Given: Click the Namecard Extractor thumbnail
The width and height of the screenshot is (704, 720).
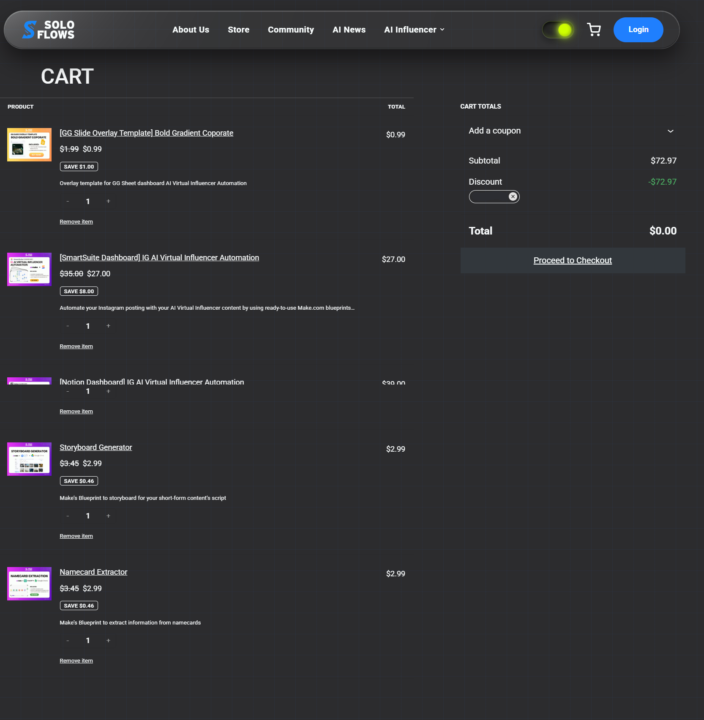Looking at the screenshot, I should pos(29,584).
